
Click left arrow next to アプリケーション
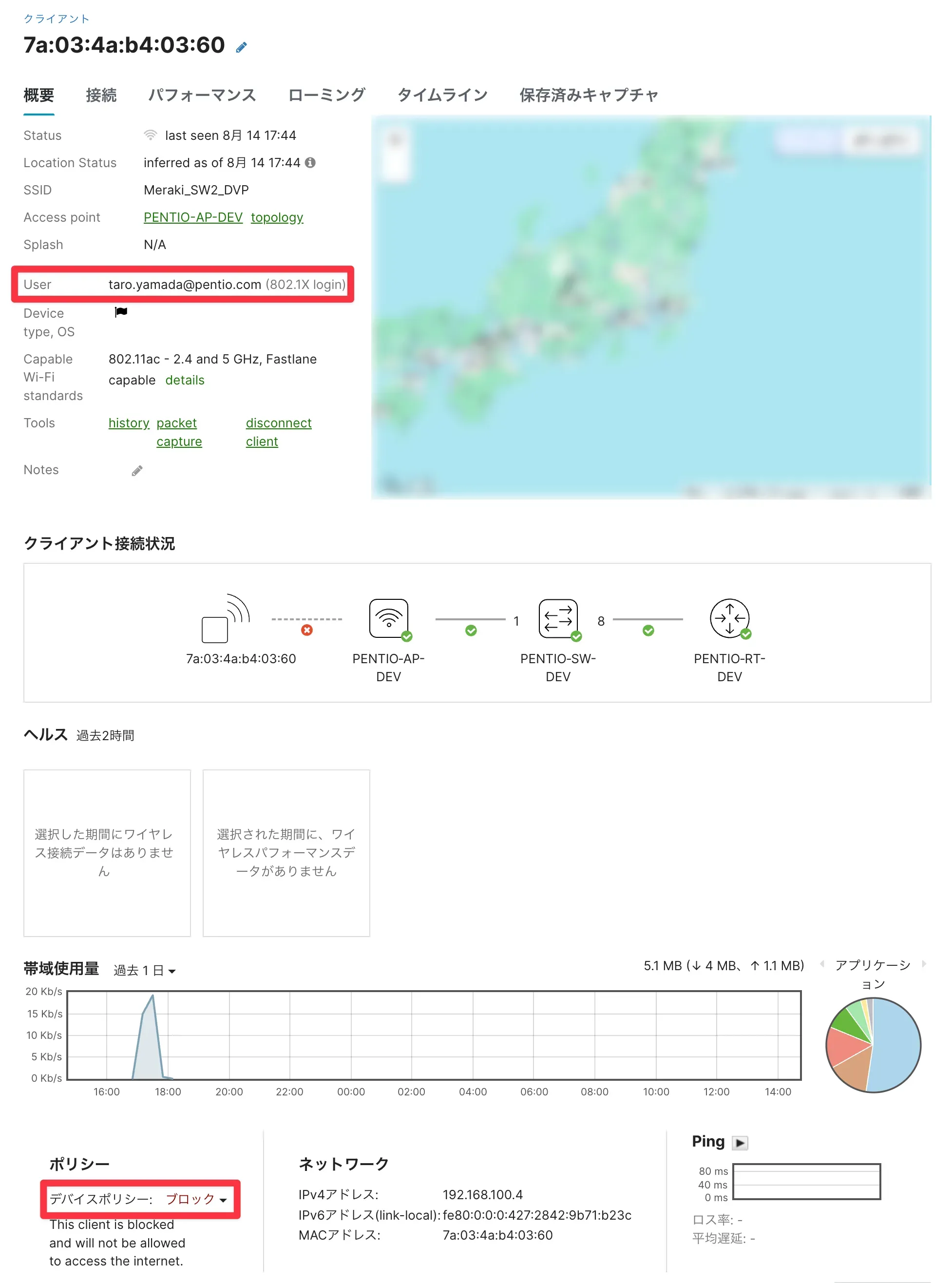[x=822, y=964]
